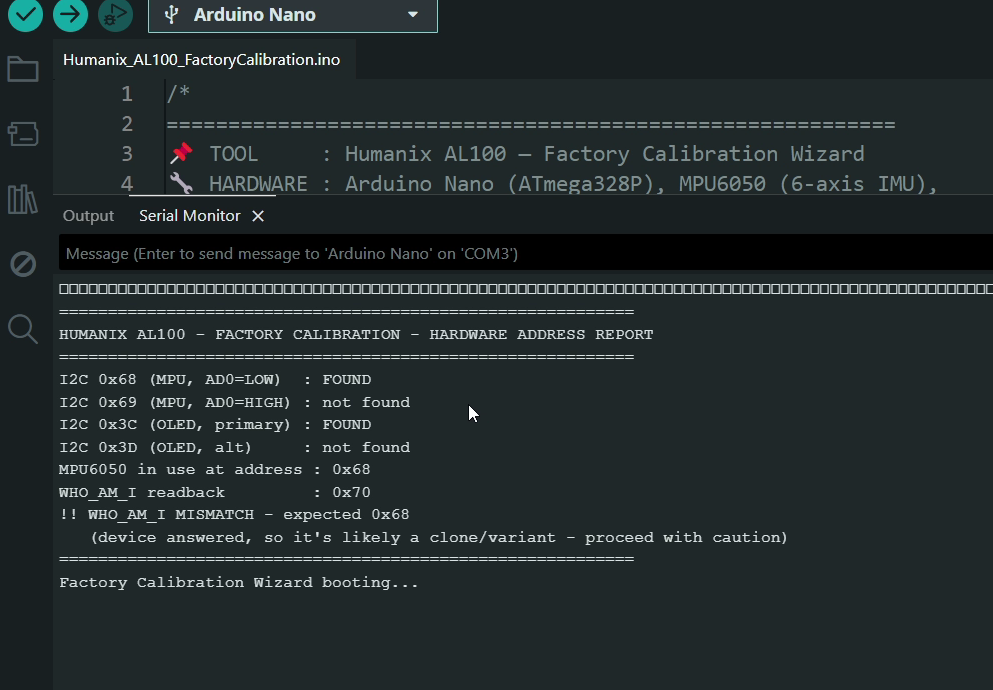
Task: Click the serial message input field
Action: [526, 253]
